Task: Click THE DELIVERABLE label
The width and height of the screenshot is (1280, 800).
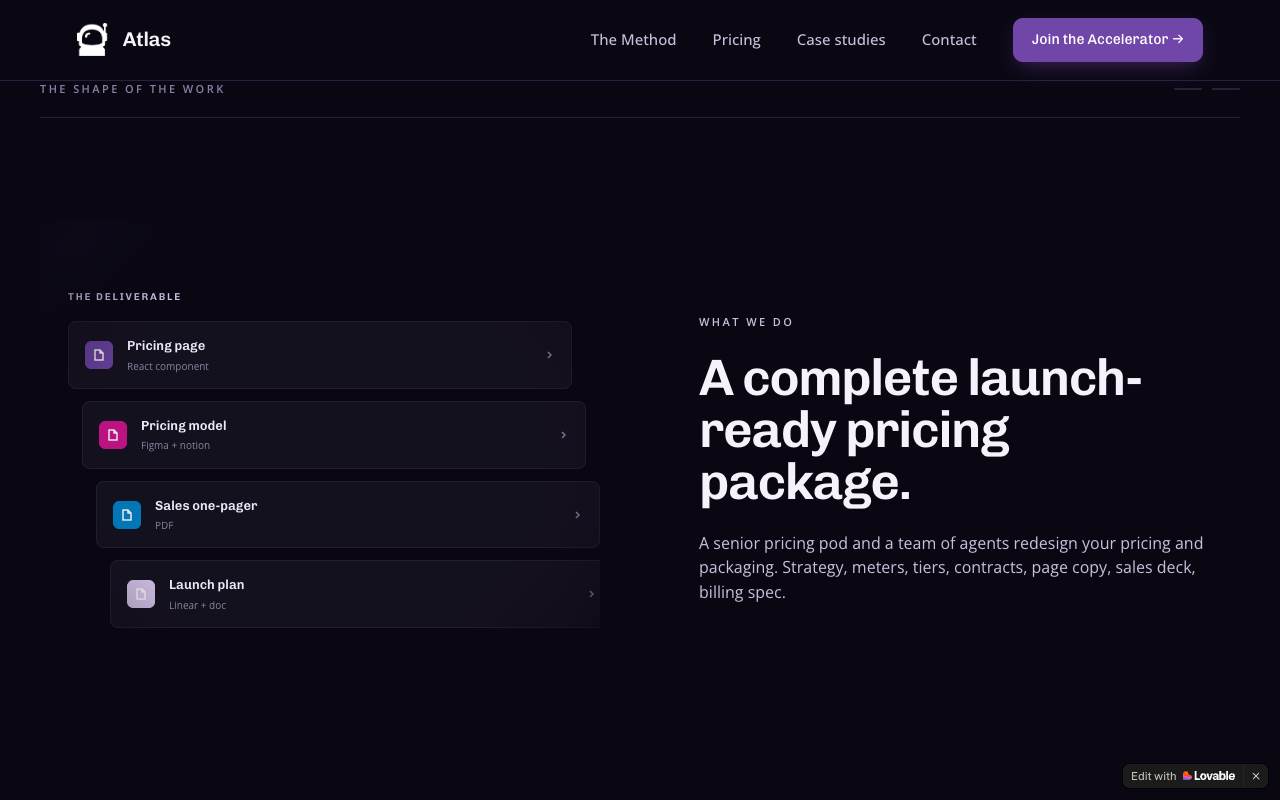Action: (125, 297)
